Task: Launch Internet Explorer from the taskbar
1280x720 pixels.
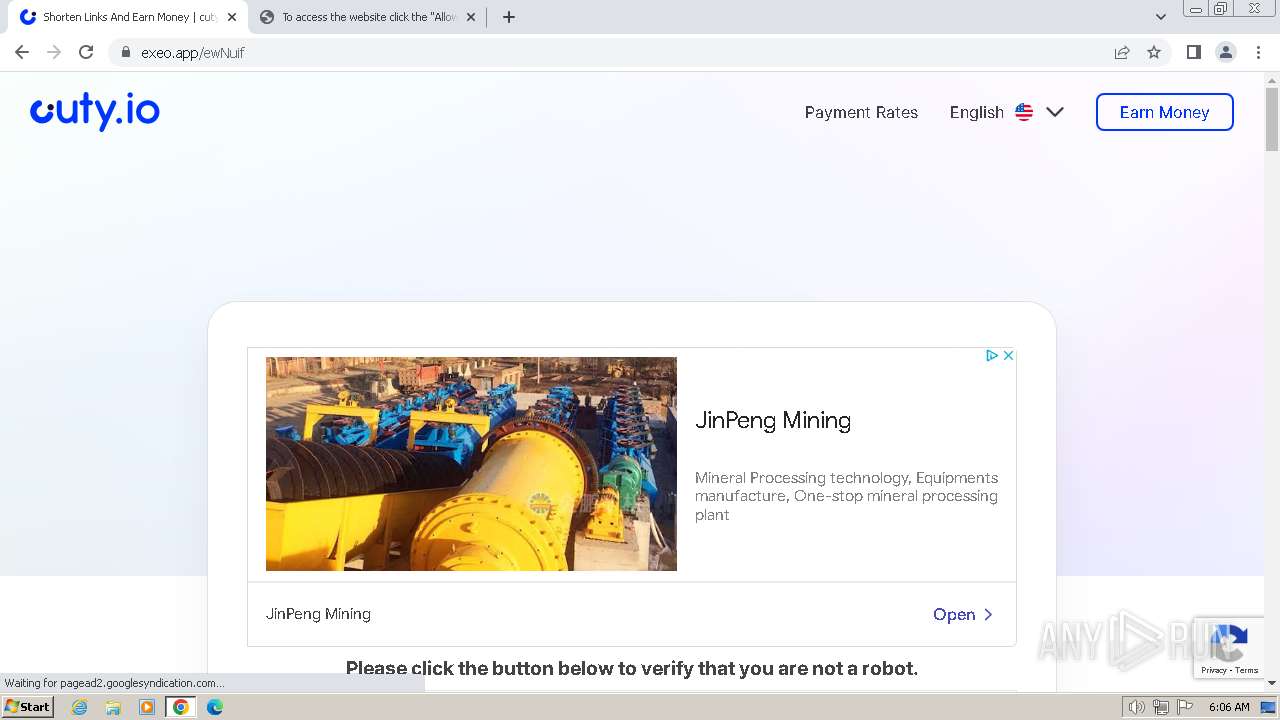Action: [x=79, y=707]
